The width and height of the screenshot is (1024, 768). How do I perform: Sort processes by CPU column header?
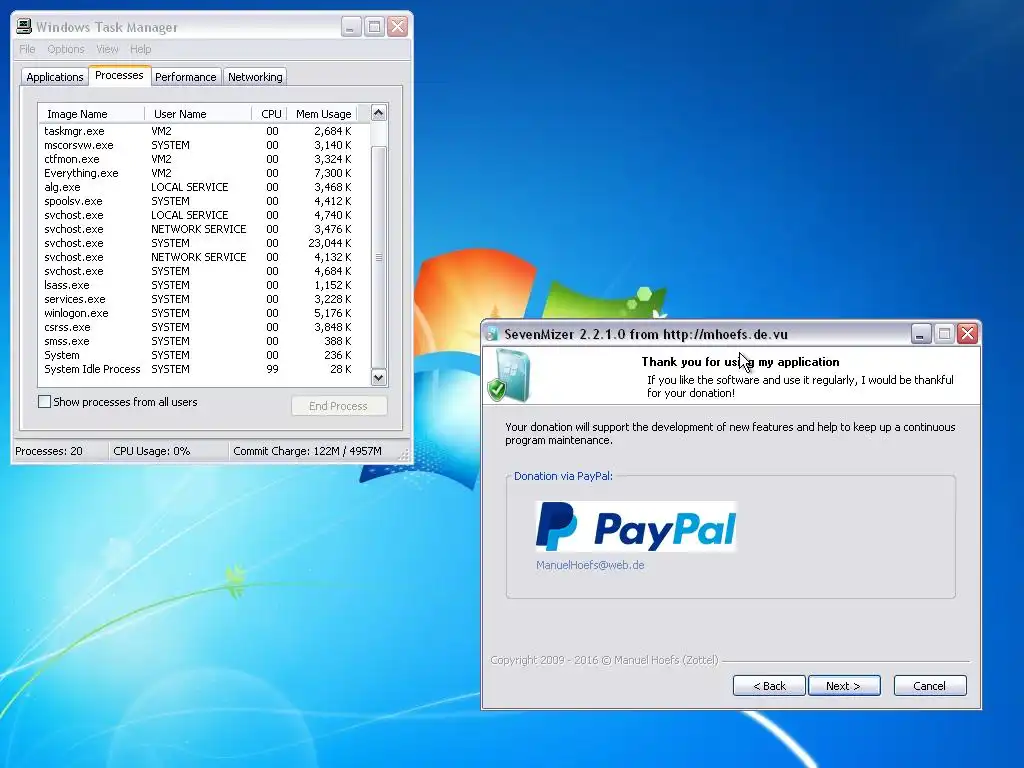click(x=269, y=114)
